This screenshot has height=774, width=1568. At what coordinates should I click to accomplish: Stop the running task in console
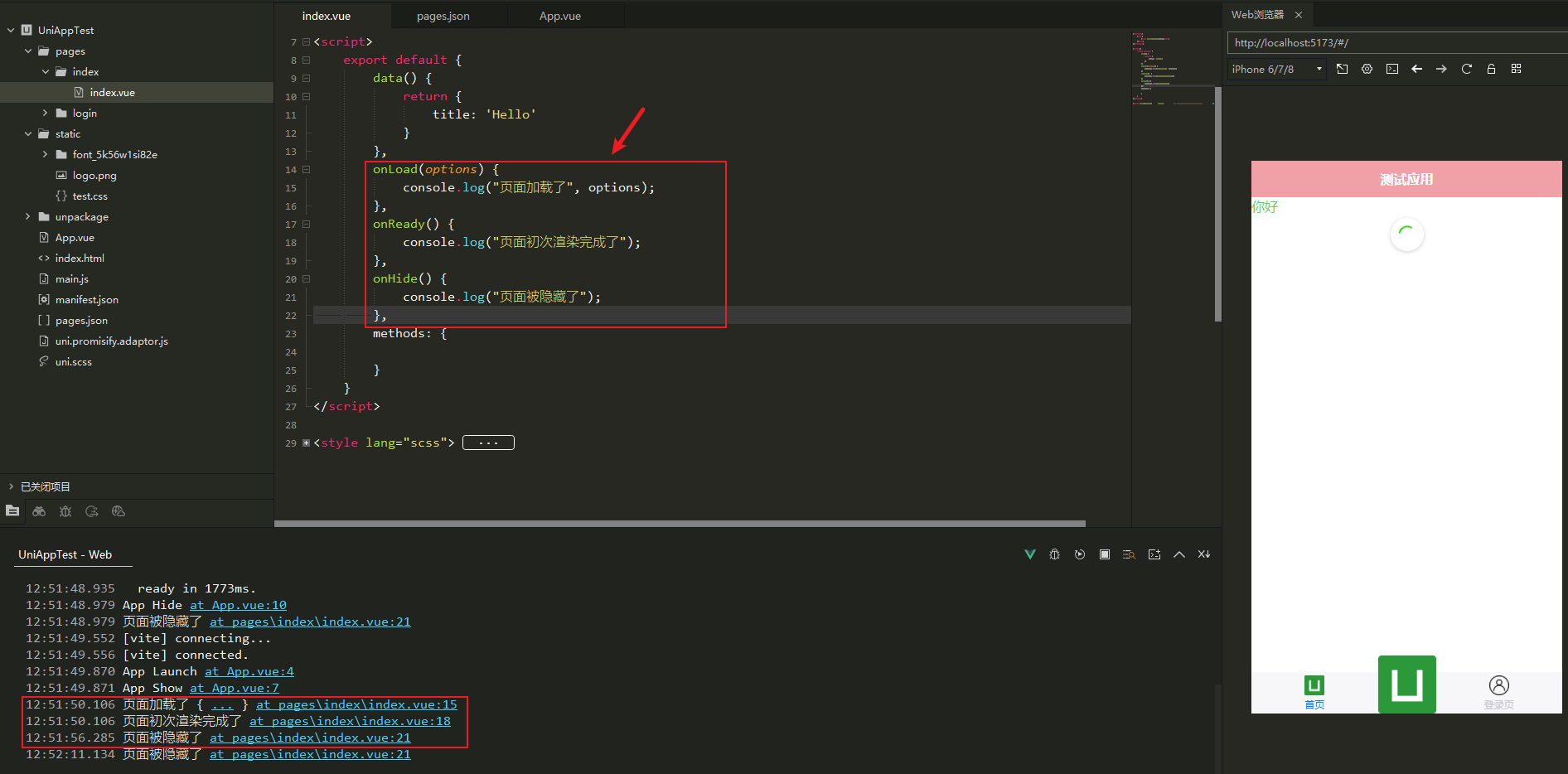pyautogui.click(x=1105, y=554)
